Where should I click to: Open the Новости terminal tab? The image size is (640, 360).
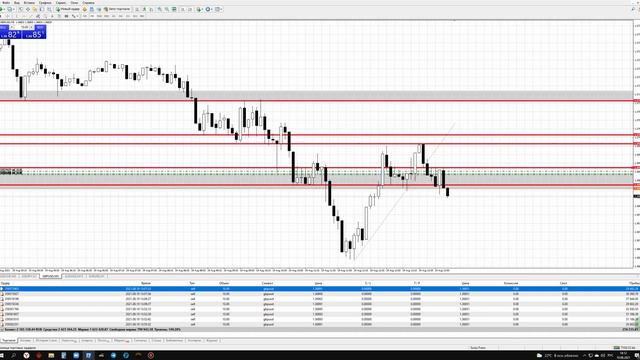pyautogui.click(x=69, y=340)
